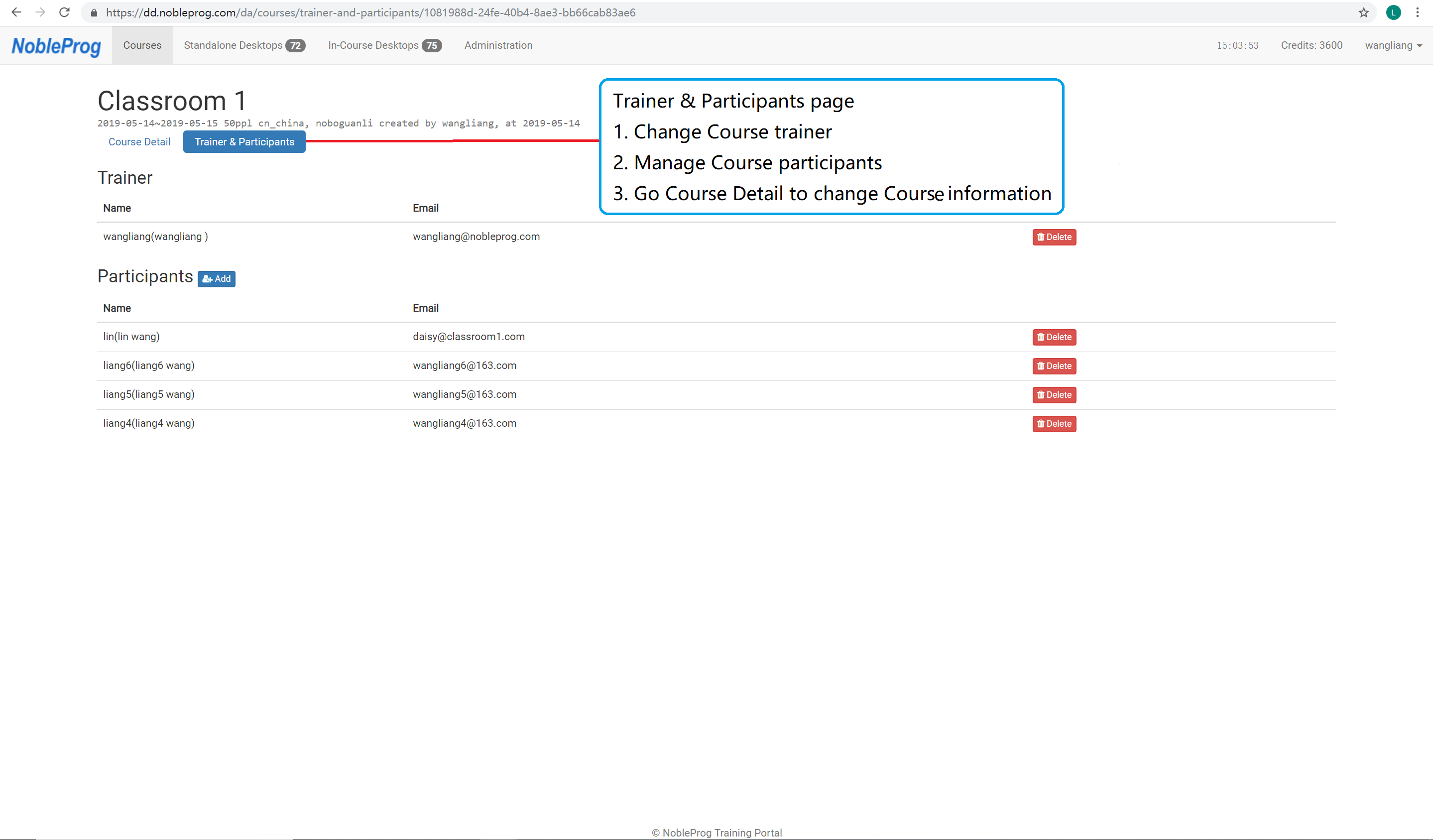Click the browser forward arrow
This screenshot has height=840, width=1433.
[40, 12]
